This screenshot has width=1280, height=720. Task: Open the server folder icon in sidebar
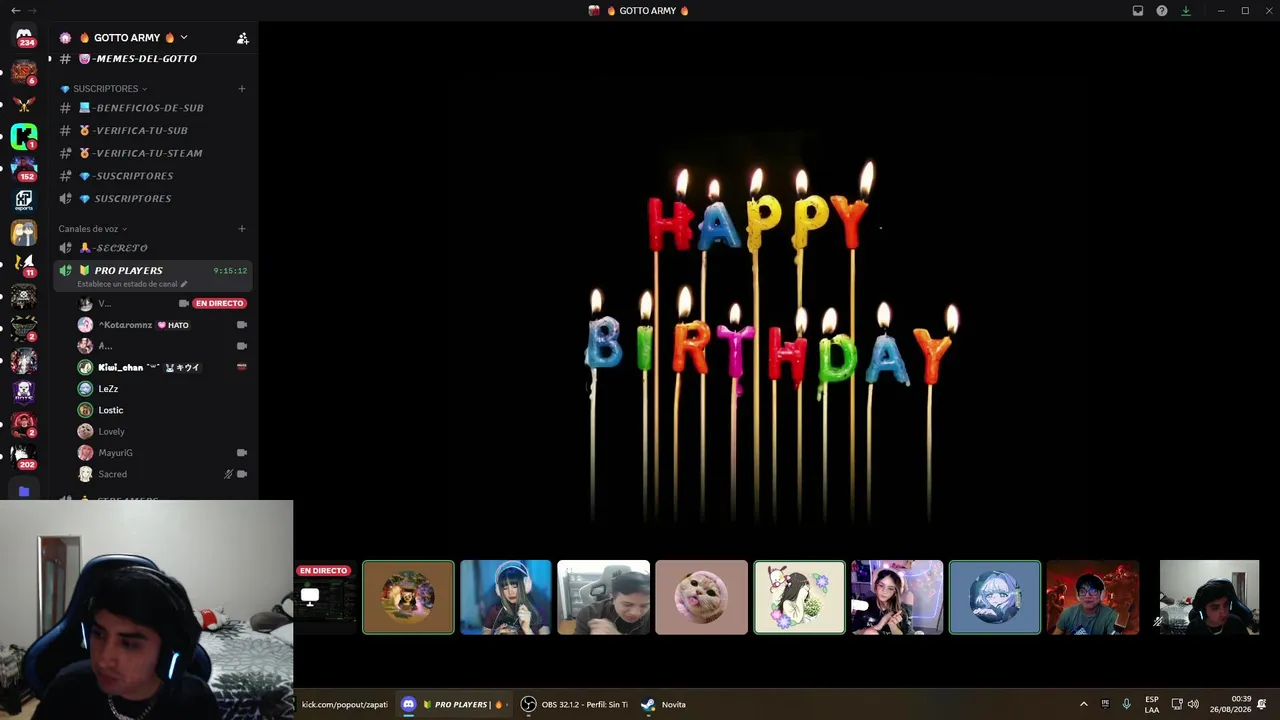(24, 491)
